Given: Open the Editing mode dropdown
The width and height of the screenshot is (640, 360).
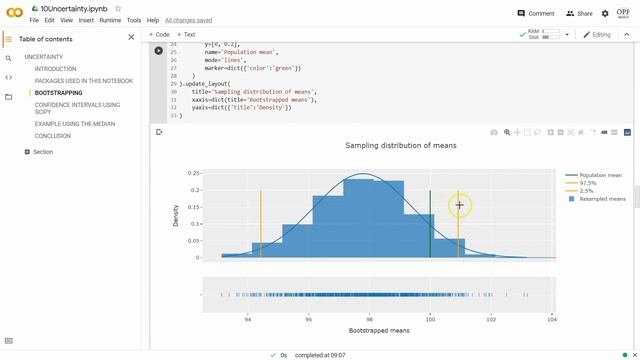Looking at the screenshot, I should (x=597, y=35).
